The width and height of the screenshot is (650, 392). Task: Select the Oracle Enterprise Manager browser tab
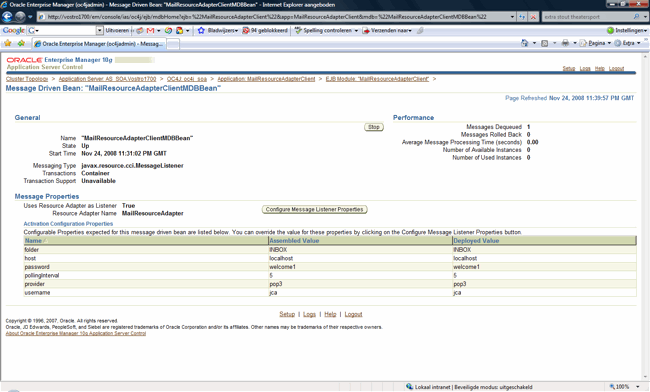[99, 44]
